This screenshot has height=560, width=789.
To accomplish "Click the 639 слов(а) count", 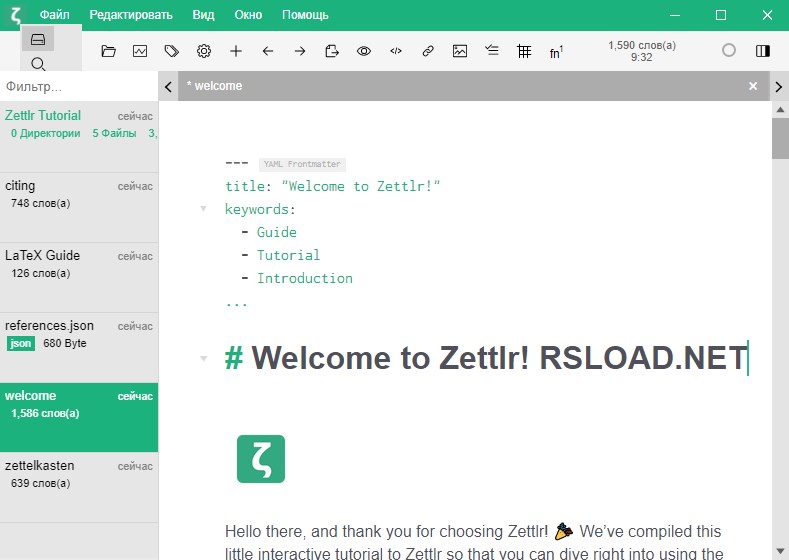I will (x=40, y=483).
